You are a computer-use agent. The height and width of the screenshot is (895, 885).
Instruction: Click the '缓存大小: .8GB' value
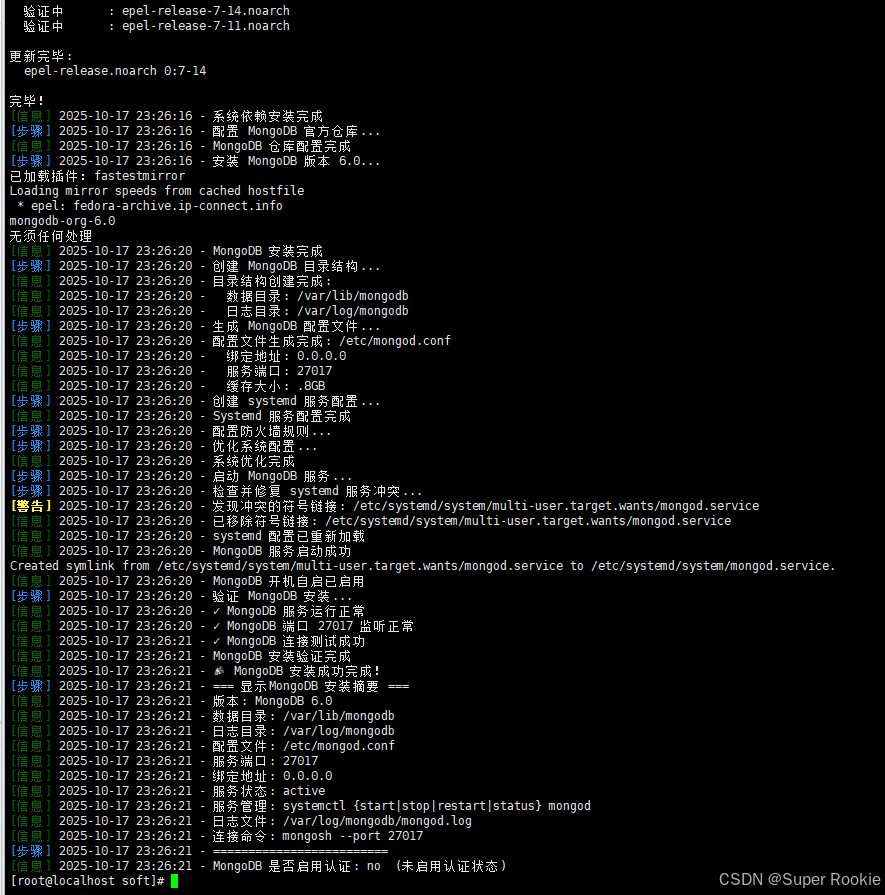tap(276, 386)
